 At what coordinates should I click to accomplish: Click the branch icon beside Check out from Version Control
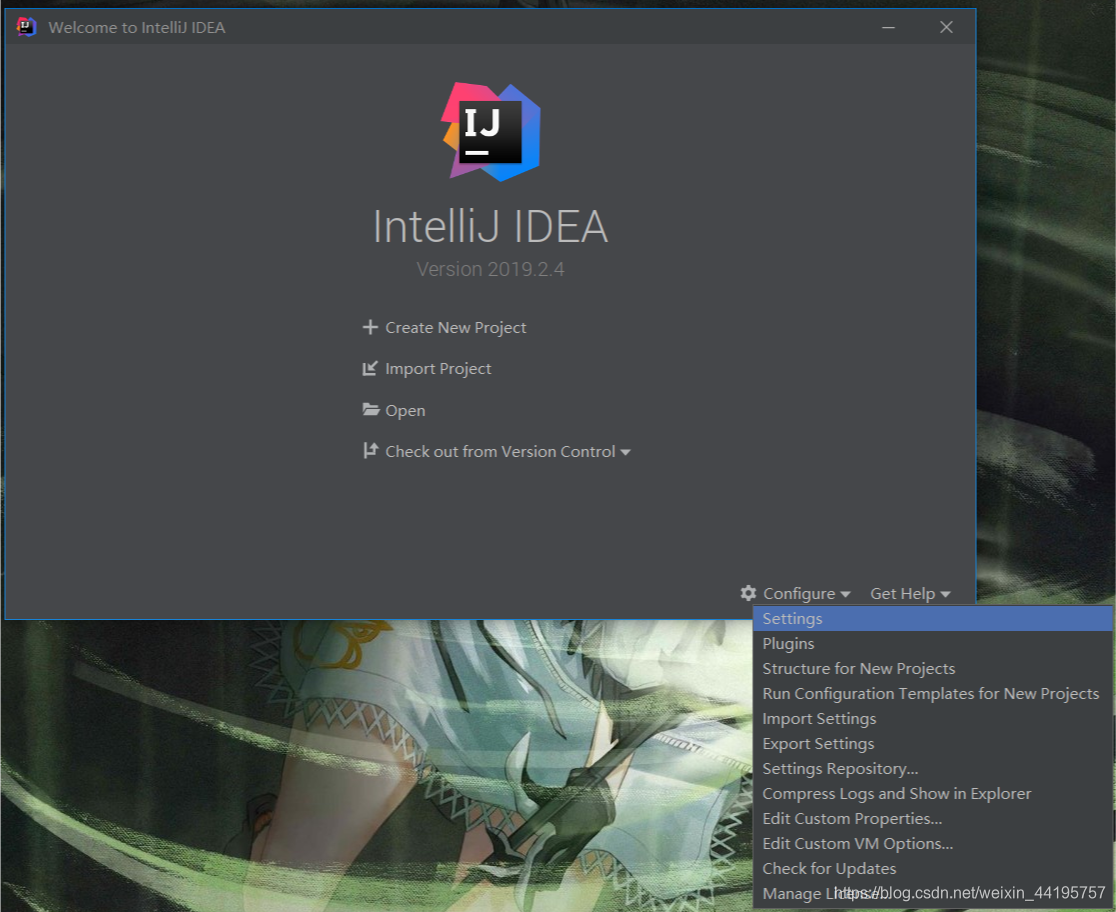370,451
